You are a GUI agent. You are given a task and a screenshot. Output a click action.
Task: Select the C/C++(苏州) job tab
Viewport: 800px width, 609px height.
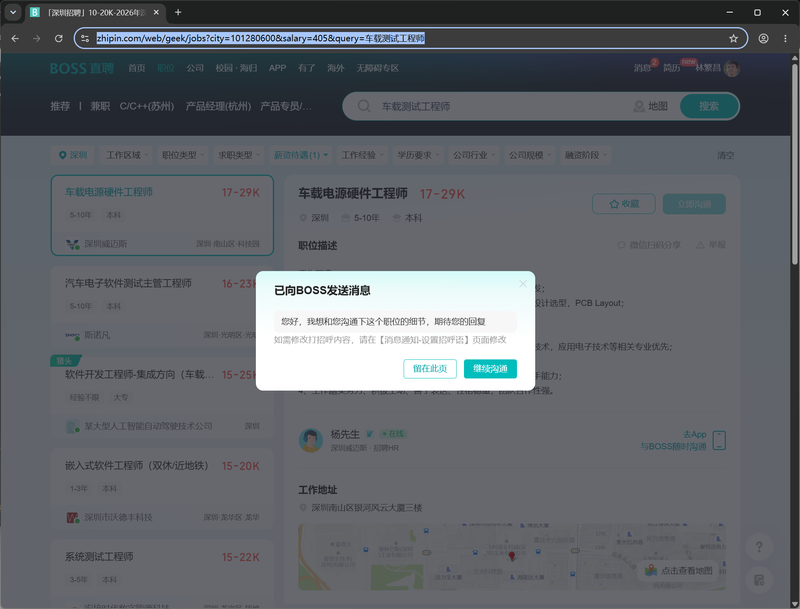147,106
